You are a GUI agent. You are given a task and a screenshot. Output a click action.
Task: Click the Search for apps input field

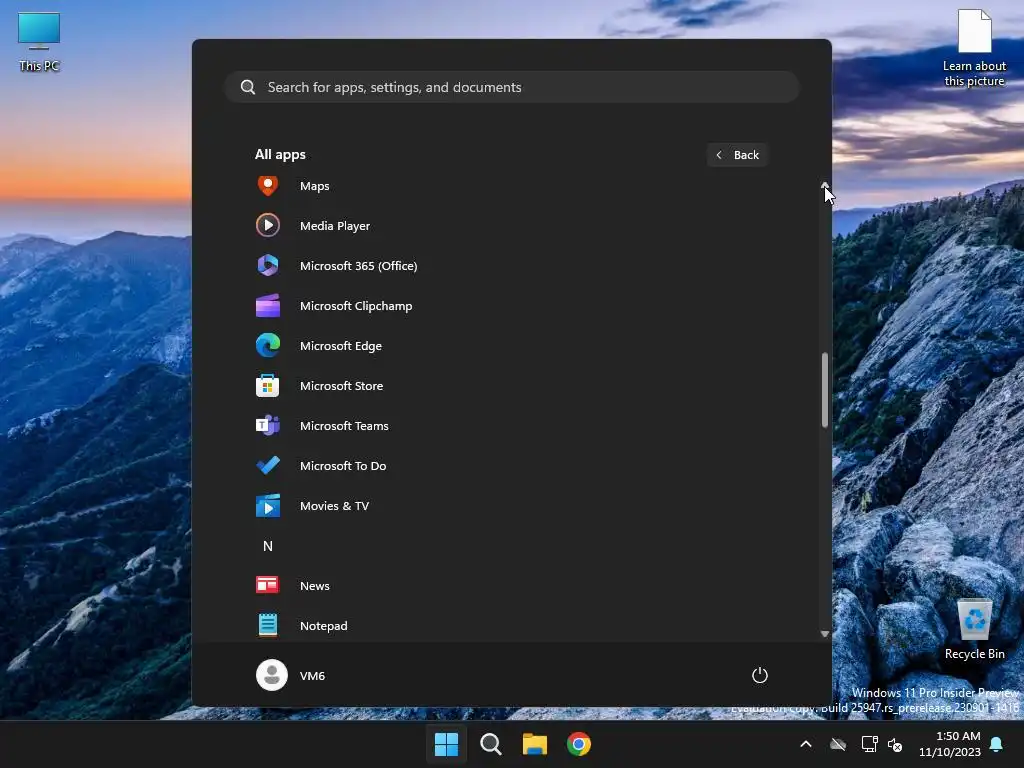[512, 87]
